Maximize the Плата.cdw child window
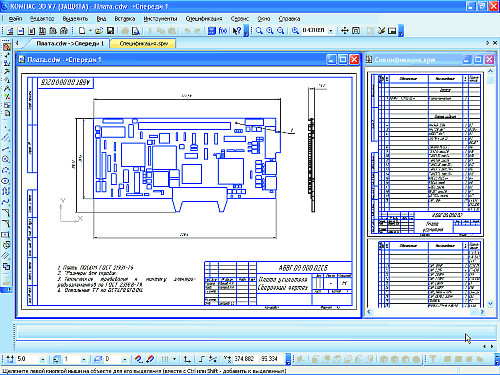This screenshot has width=500, height=375. click(343, 60)
